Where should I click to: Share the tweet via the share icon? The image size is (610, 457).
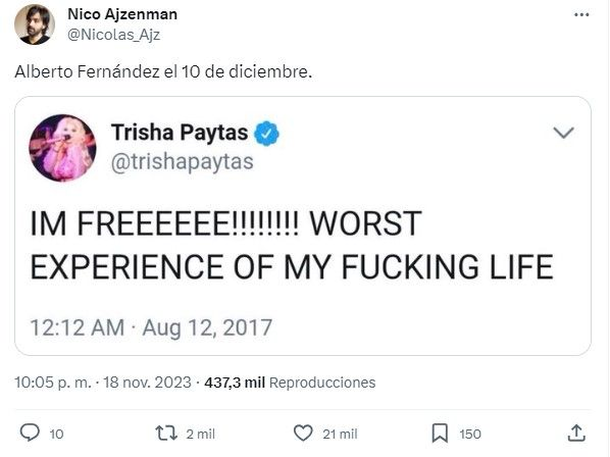tap(576, 433)
